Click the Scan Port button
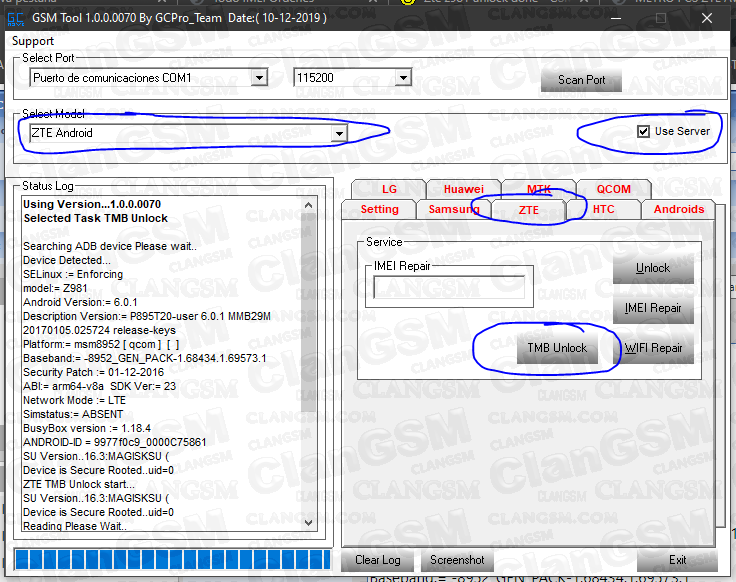The height and width of the screenshot is (582, 736). [x=581, y=80]
